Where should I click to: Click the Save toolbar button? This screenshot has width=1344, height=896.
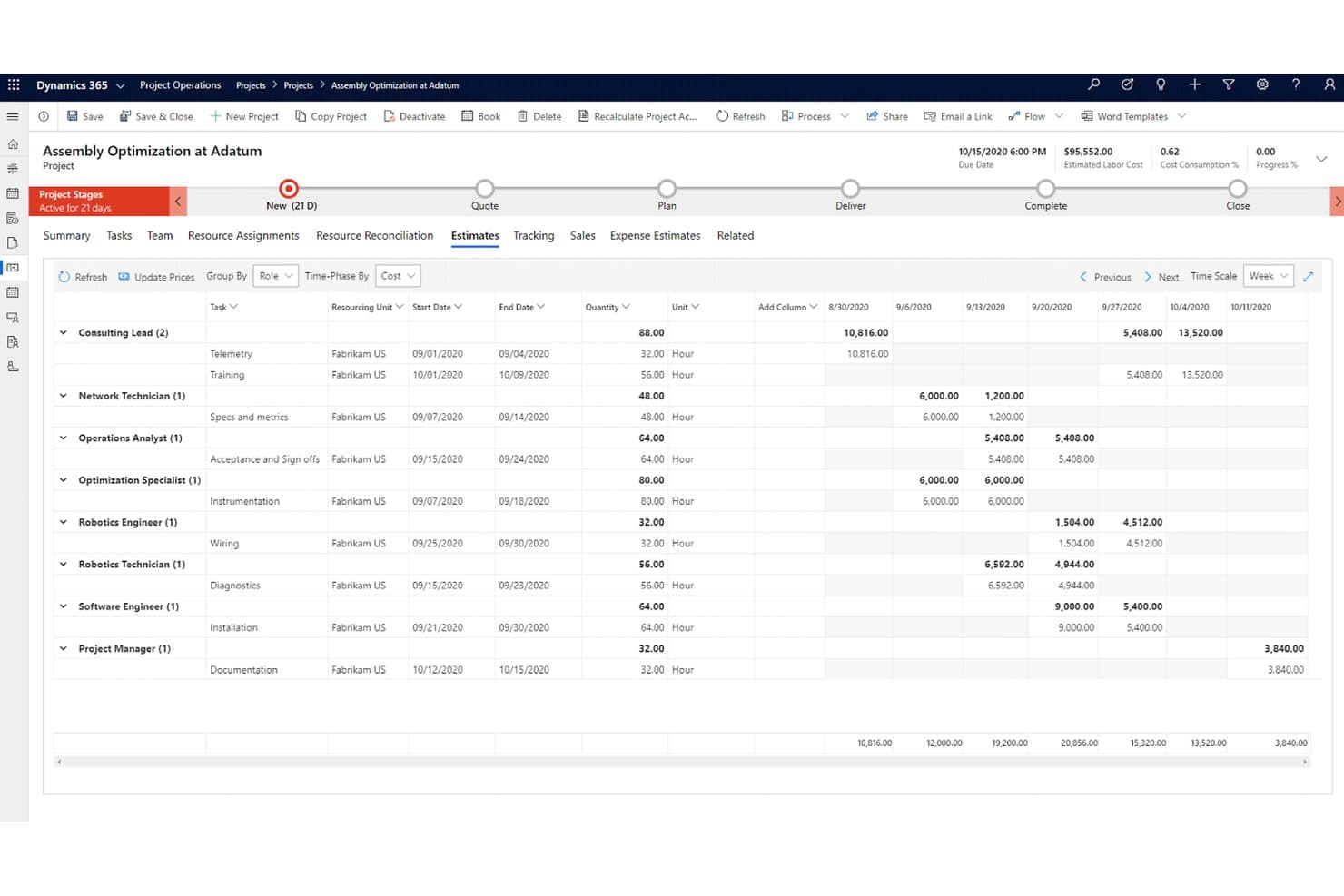point(85,116)
